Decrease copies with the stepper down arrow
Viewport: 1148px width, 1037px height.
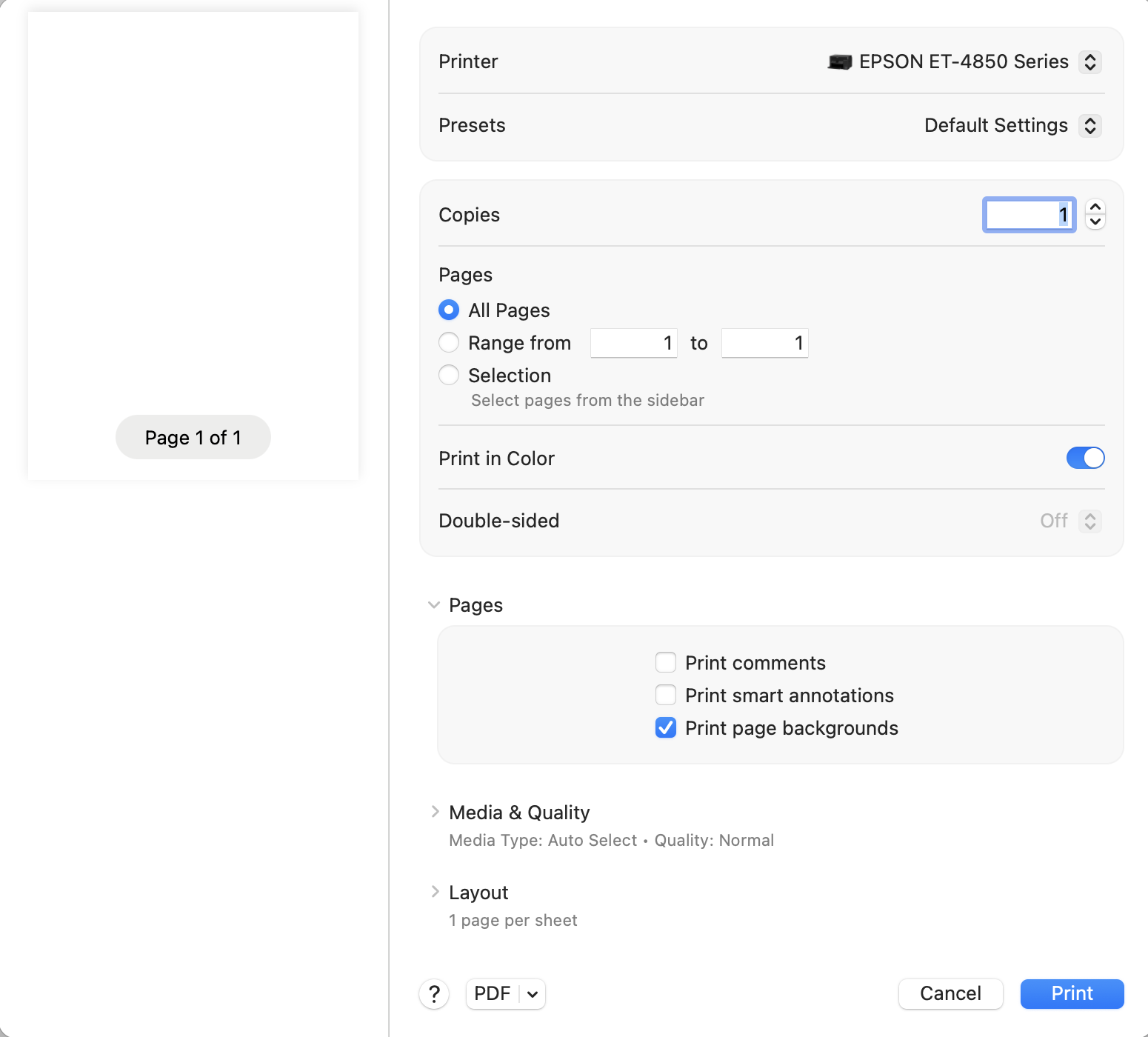pyautogui.click(x=1095, y=222)
